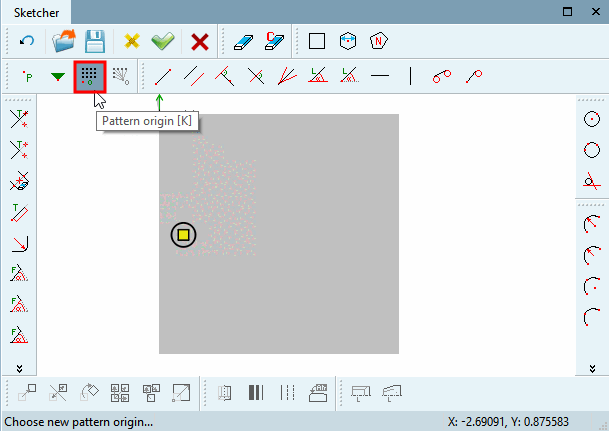The image size is (609, 431).
Task: Select the horizontal line tool
Action: [380, 76]
